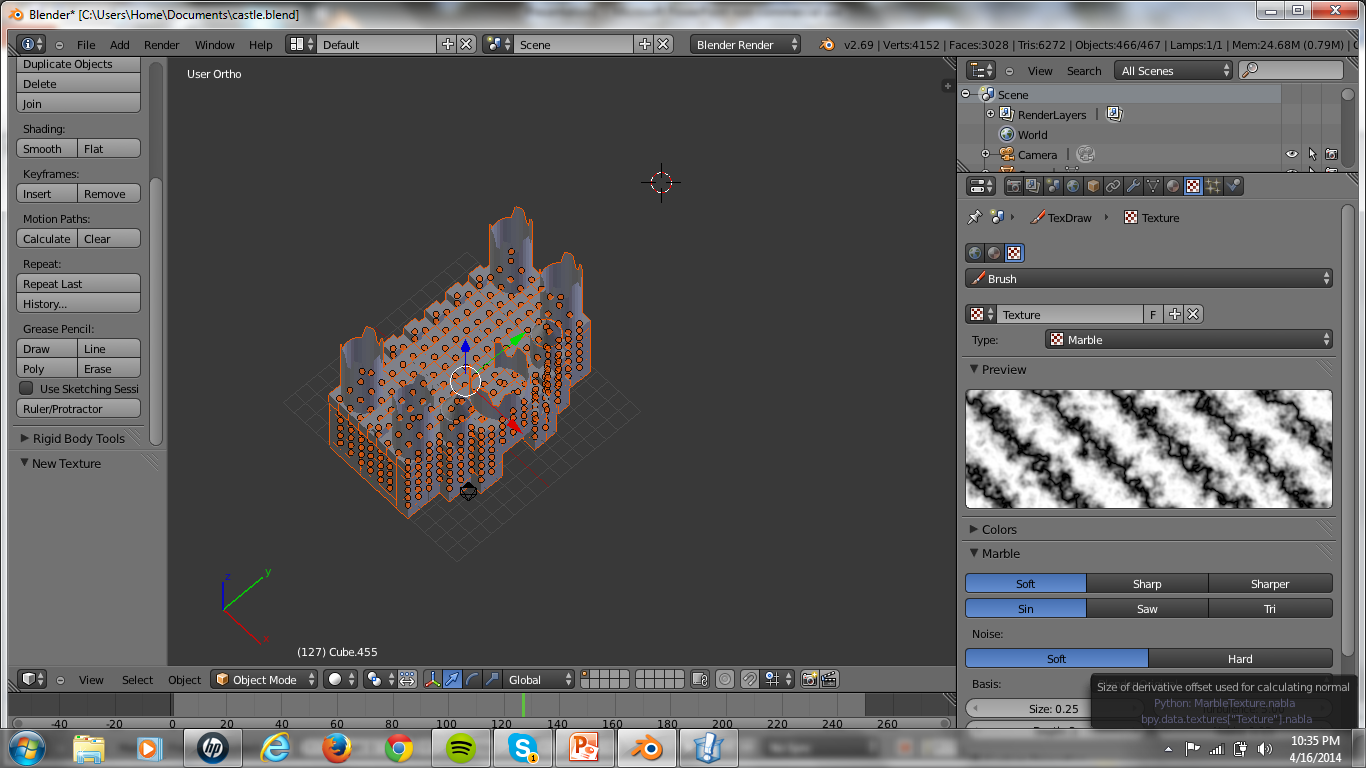Toggle Use Sketching Session checkbox
The height and width of the screenshot is (768, 1366).
pos(27,389)
